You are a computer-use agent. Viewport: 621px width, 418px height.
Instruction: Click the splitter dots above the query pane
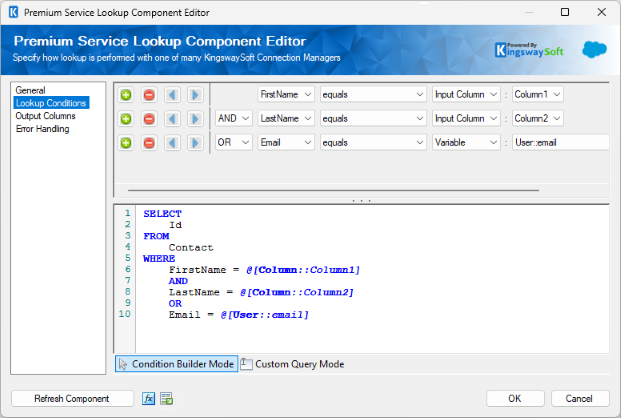[362, 200]
